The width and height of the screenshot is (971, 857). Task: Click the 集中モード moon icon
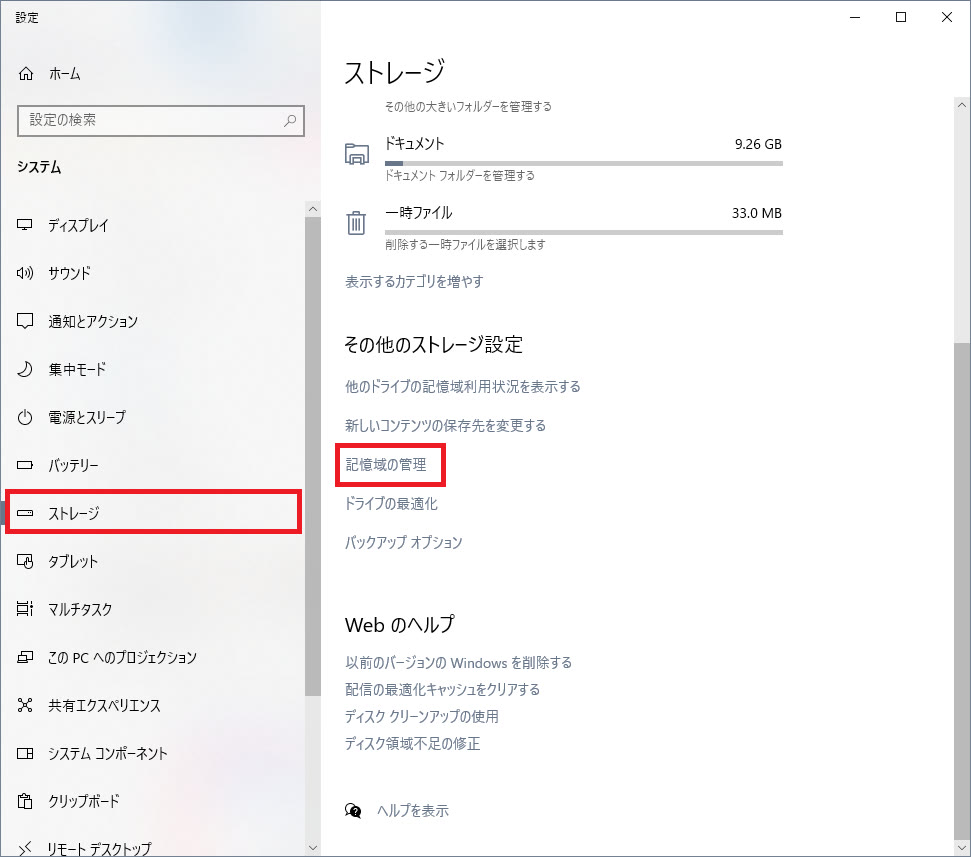click(25, 369)
